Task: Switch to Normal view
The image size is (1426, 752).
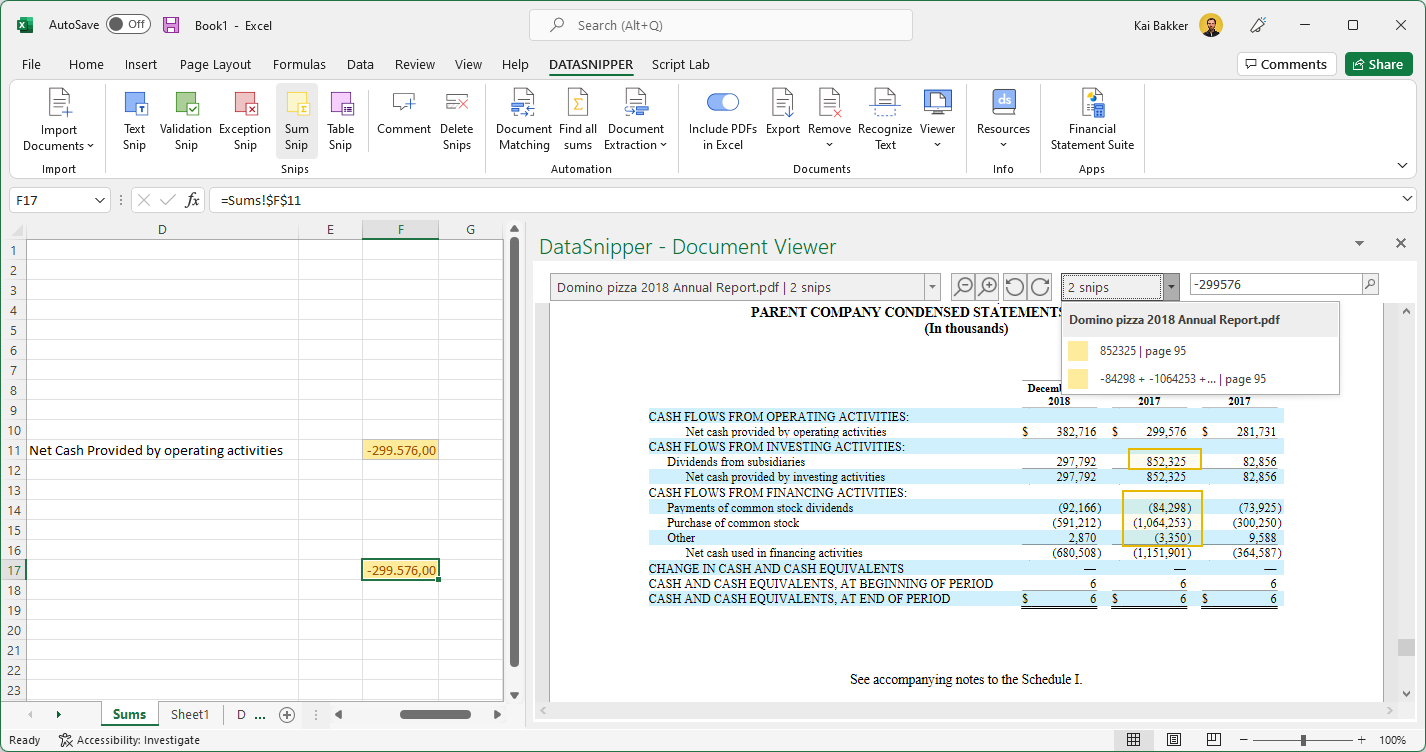Action: point(1133,740)
